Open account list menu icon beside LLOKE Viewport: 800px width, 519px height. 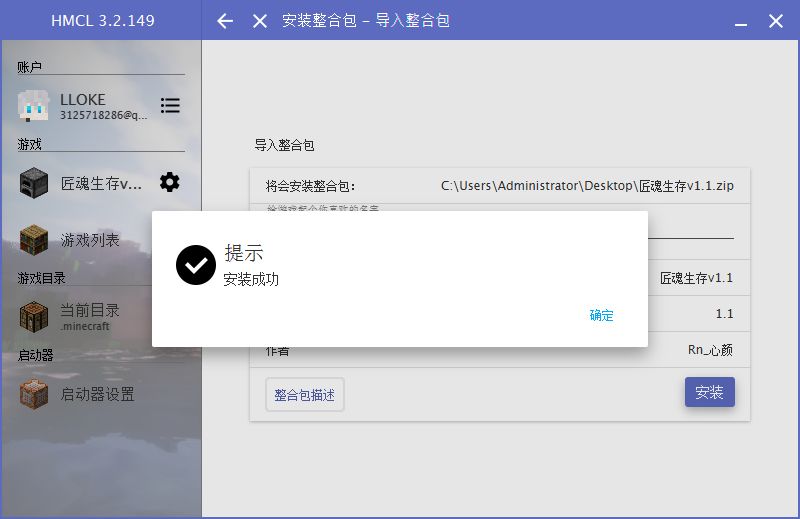coord(170,106)
